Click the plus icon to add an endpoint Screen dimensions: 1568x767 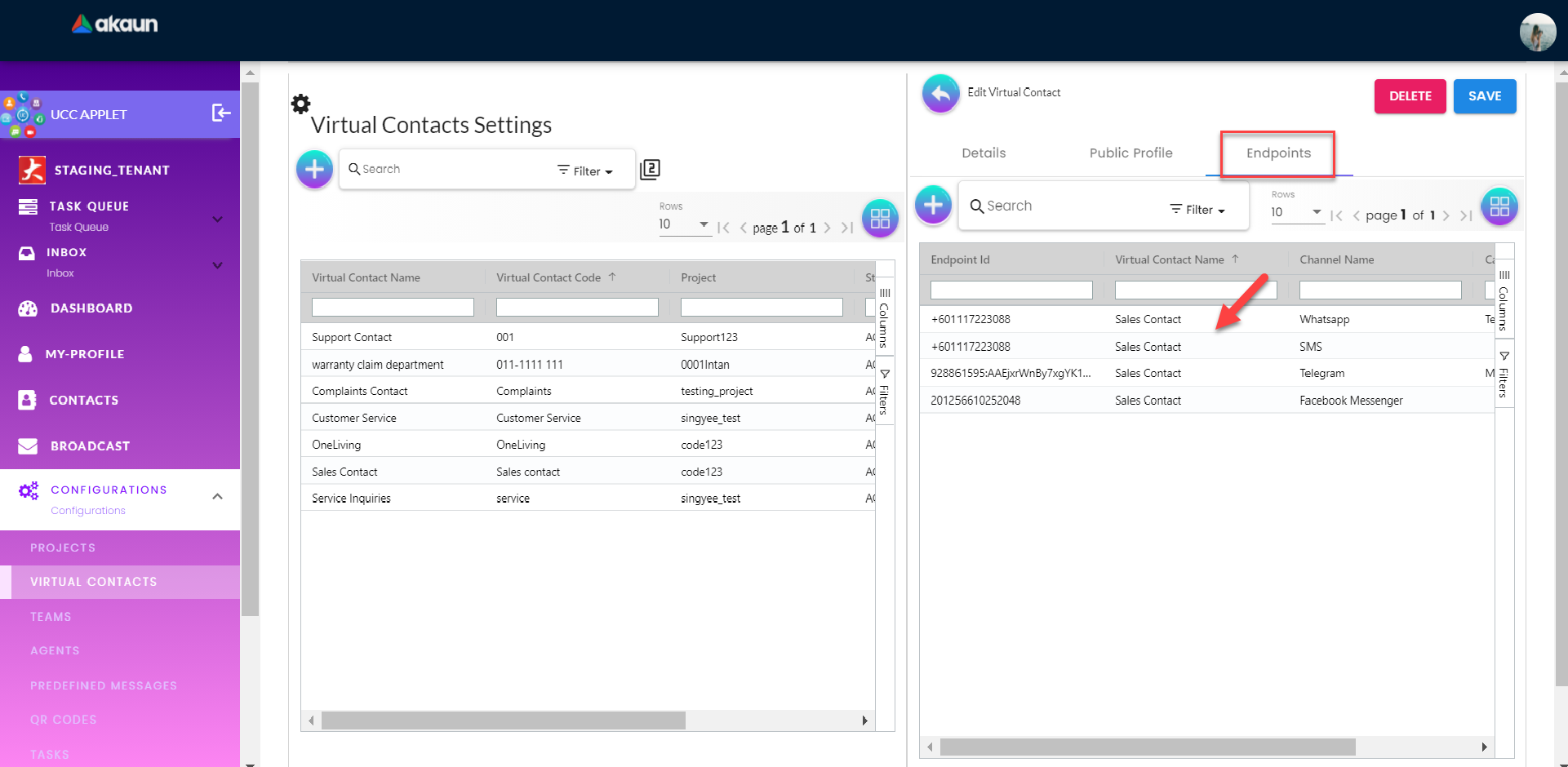933,205
